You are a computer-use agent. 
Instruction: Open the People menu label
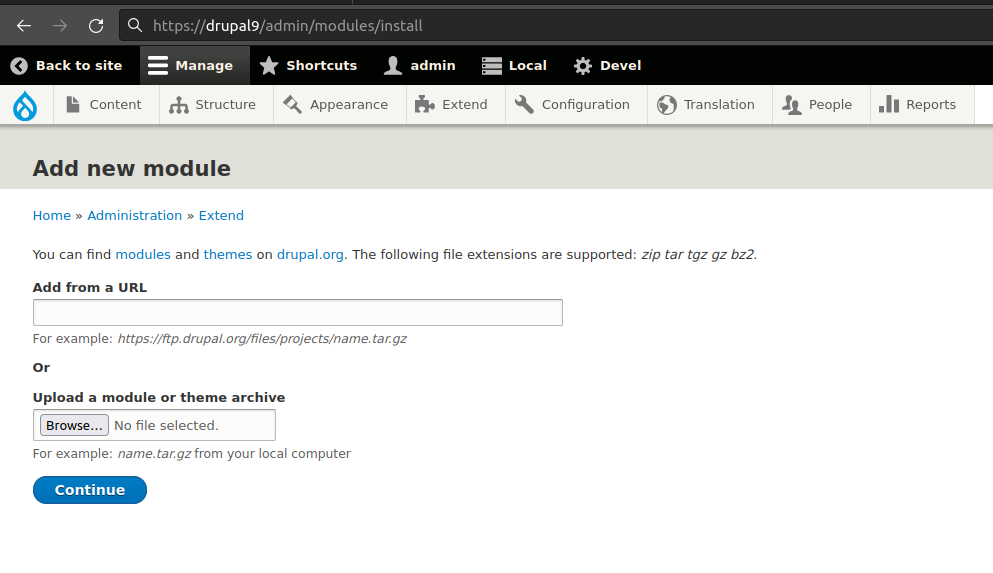click(x=830, y=105)
